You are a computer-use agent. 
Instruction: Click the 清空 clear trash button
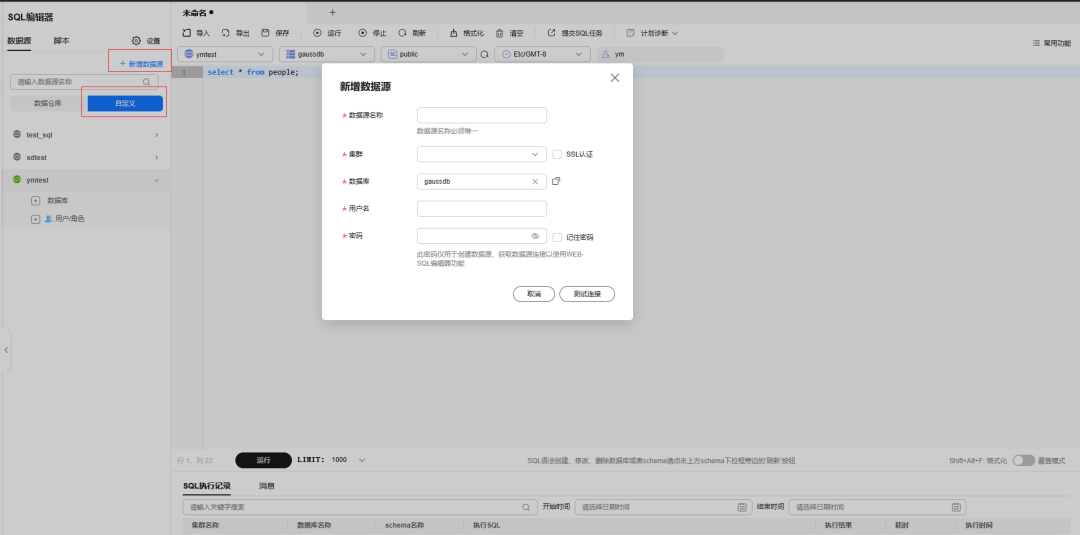click(x=510, y=33)
